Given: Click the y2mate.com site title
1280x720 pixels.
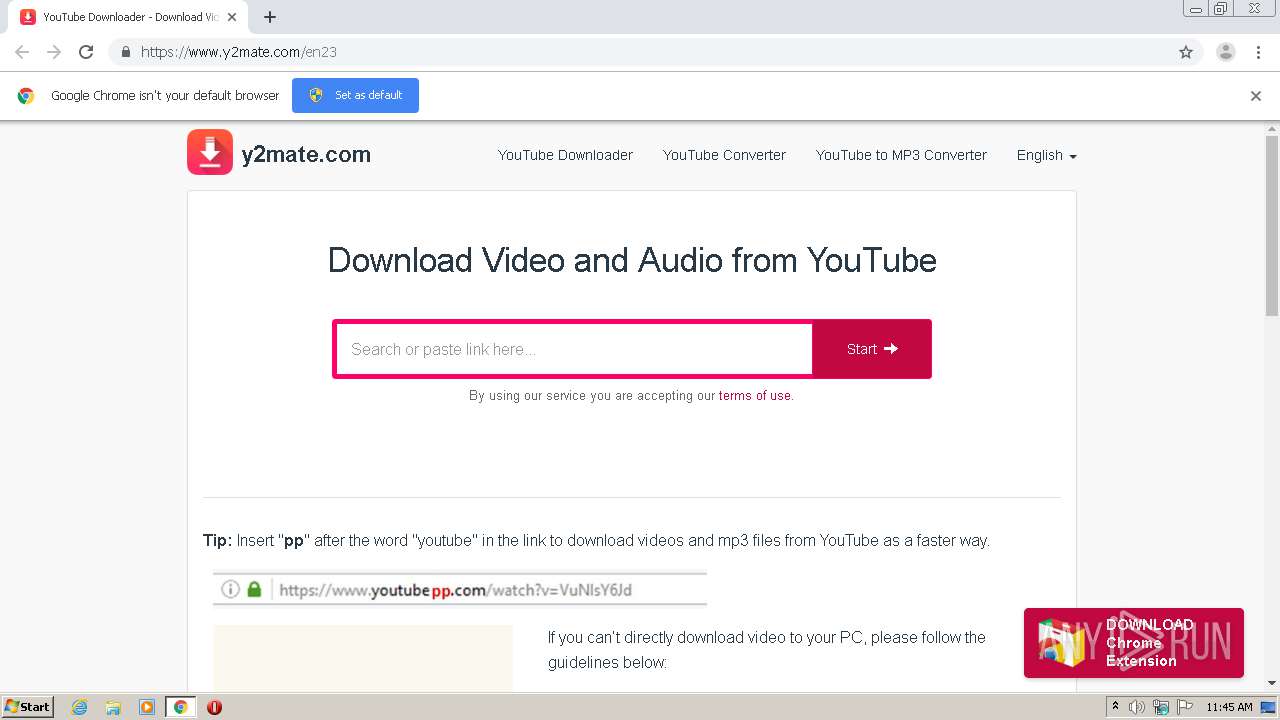Looking at the screenshot, I should point(306,154).
